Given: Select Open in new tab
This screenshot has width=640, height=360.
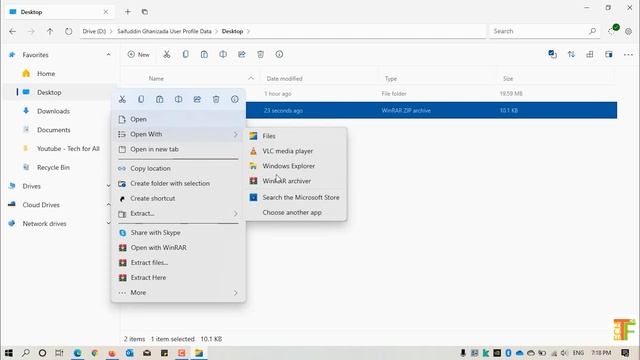Looking at the screenshot, I should pyautogui.click(x=178, y=149).
